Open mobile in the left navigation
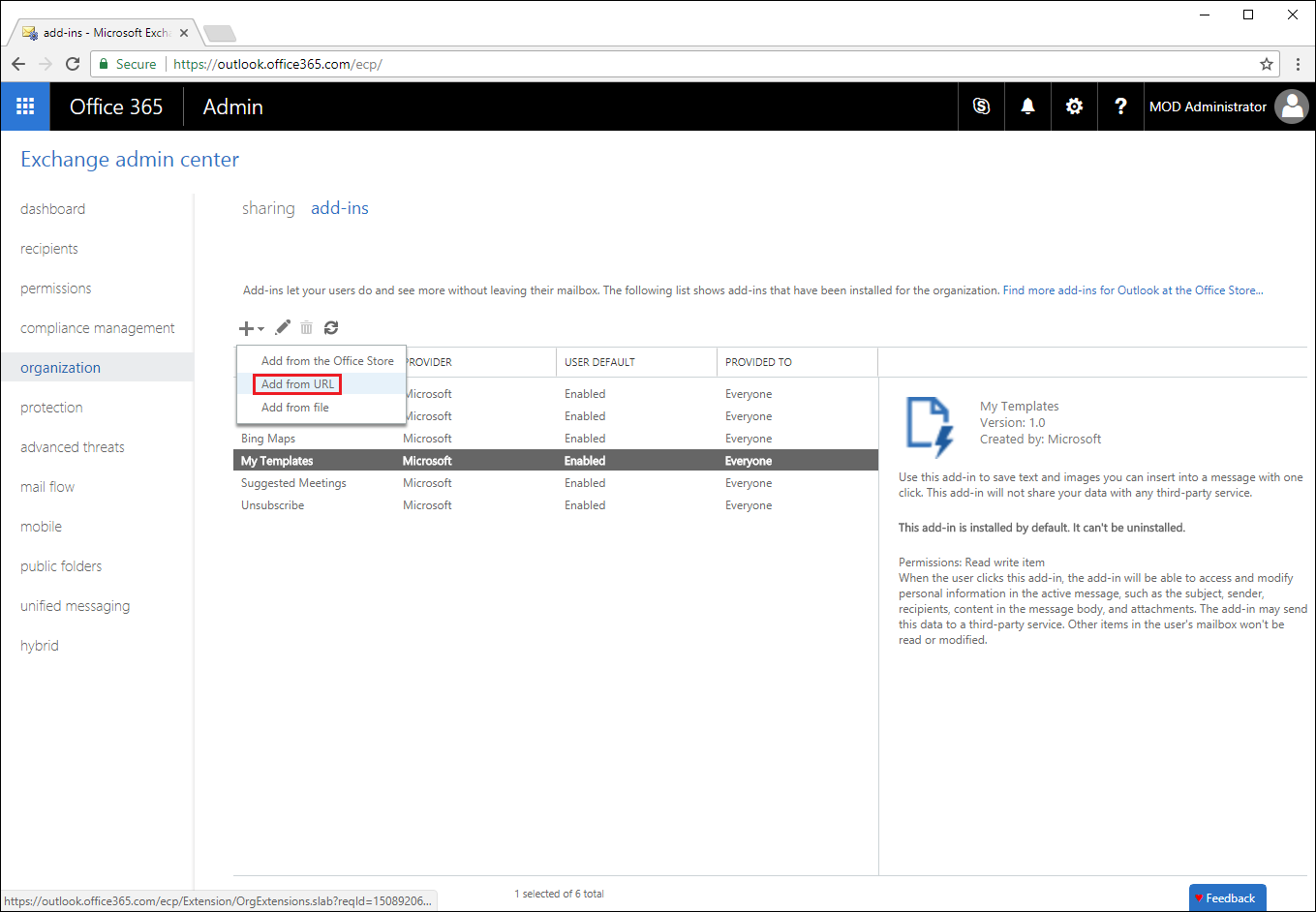This screenshot has width=1316, height=912. (x=41, y=527)
